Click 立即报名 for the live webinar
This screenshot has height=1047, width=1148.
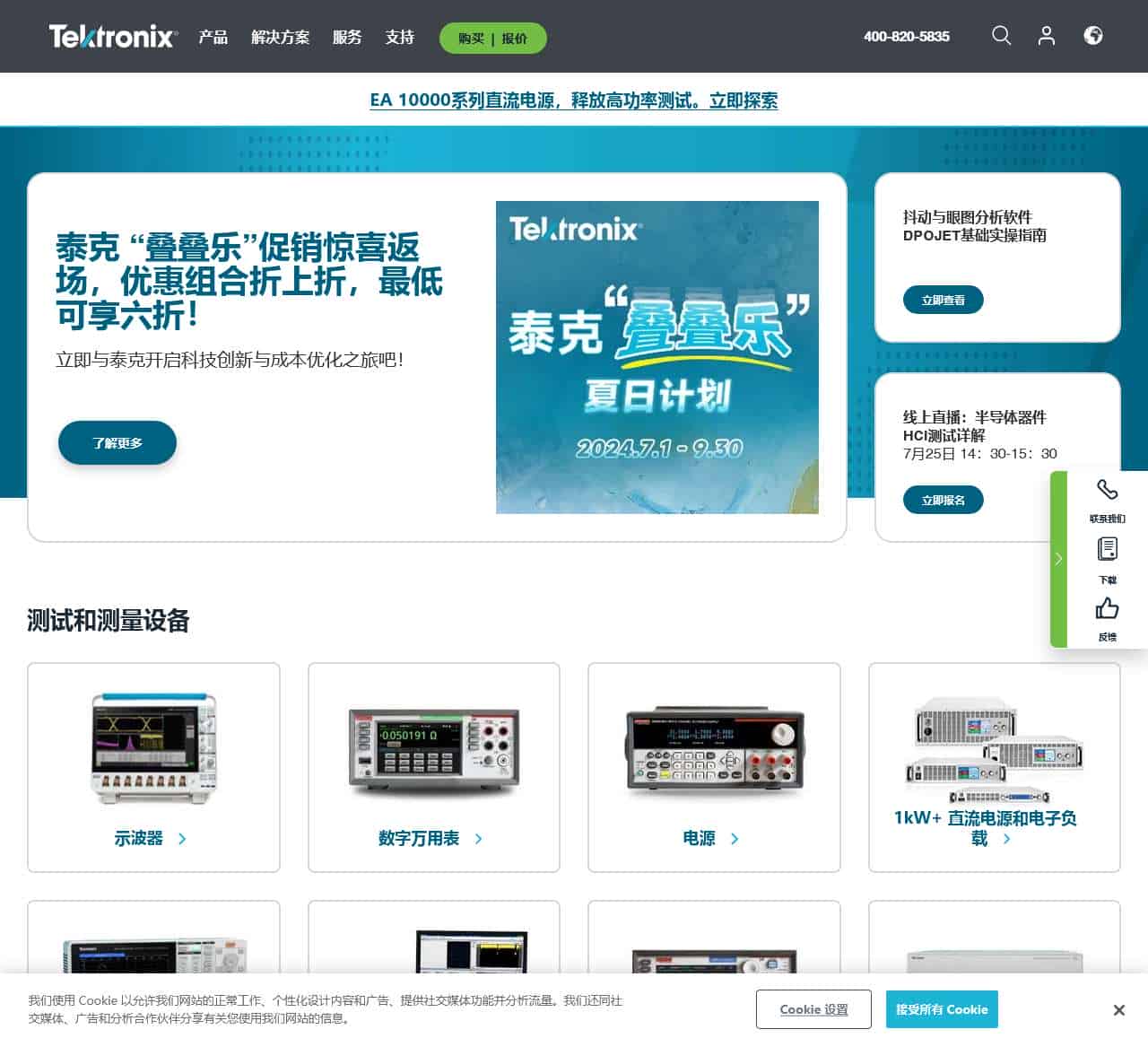(x=944, y=501)
